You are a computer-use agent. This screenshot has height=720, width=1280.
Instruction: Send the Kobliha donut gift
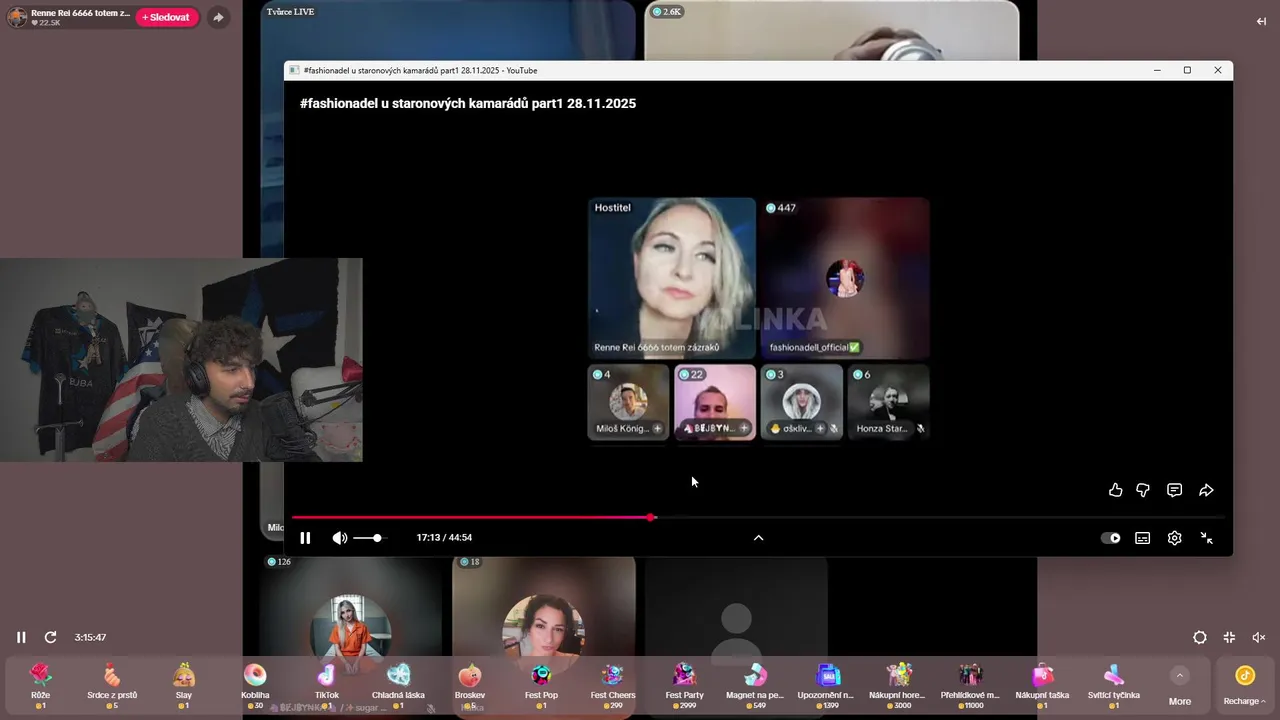(255, 685)
